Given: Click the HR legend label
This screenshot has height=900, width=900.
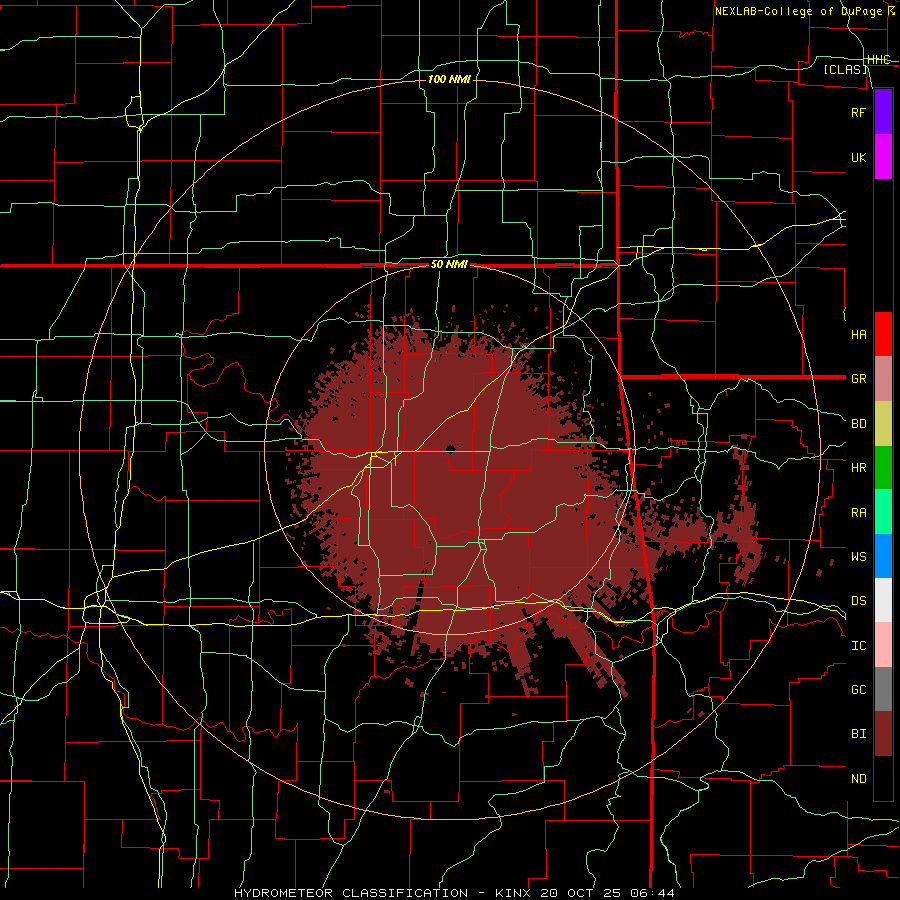Looking at the screenshot, I should tap(858, 468).
